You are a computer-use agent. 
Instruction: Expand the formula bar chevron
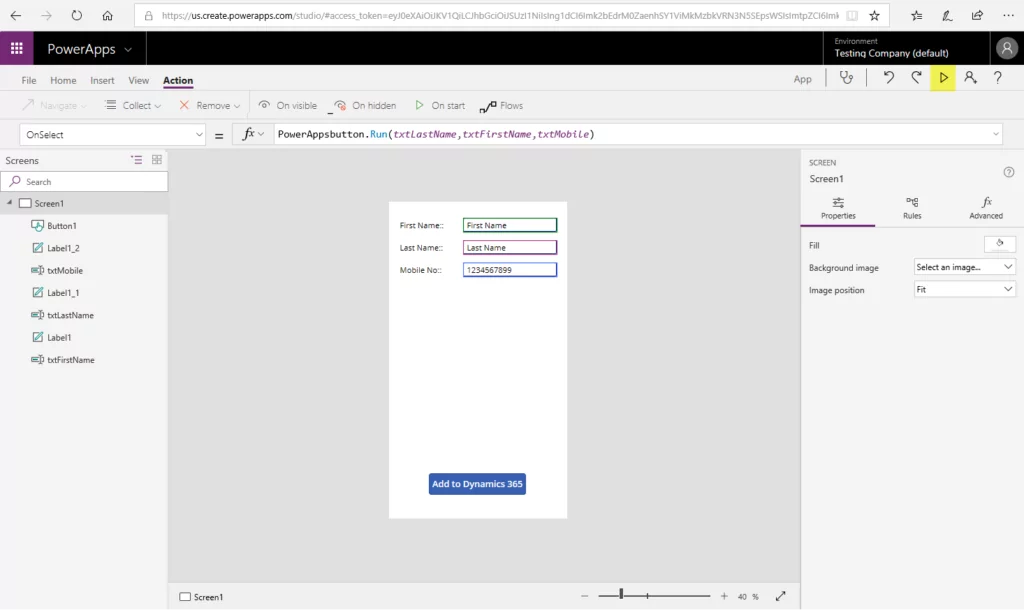click(995, 135)
